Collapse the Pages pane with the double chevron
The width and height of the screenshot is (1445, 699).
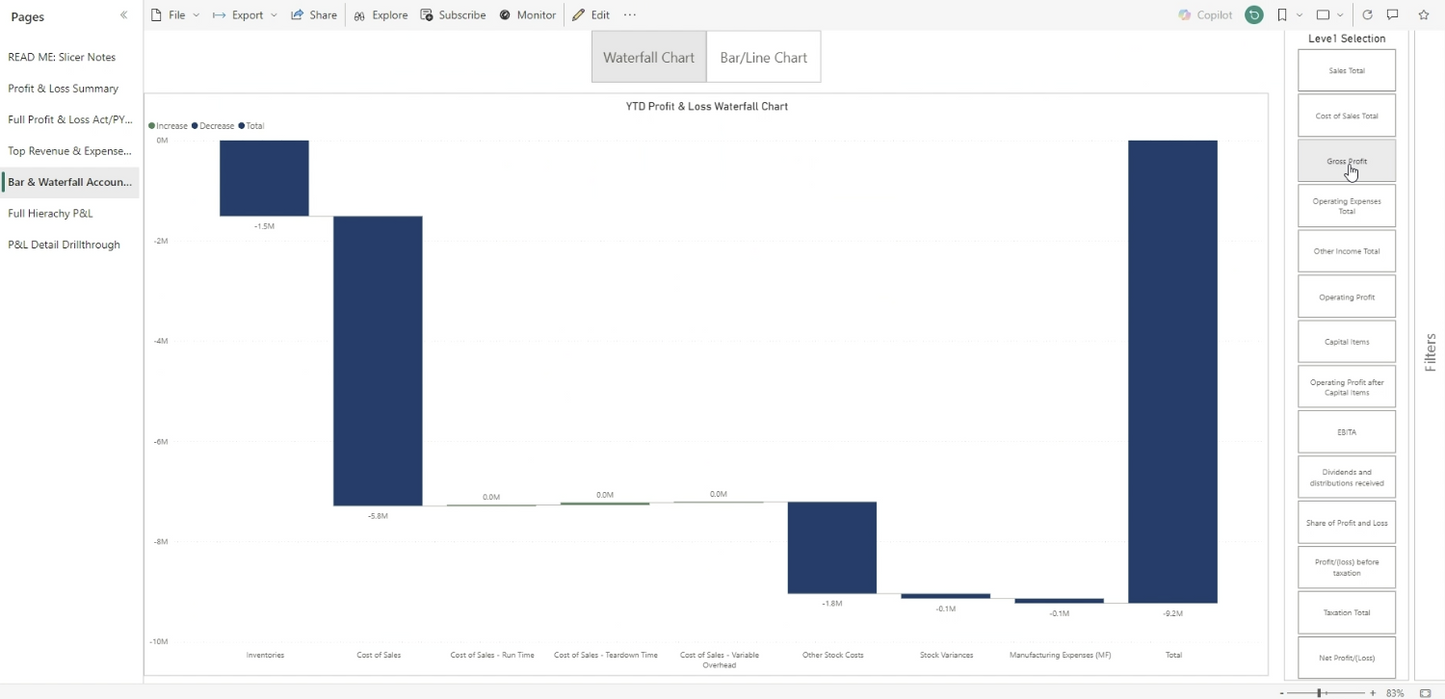coord(124,16)
